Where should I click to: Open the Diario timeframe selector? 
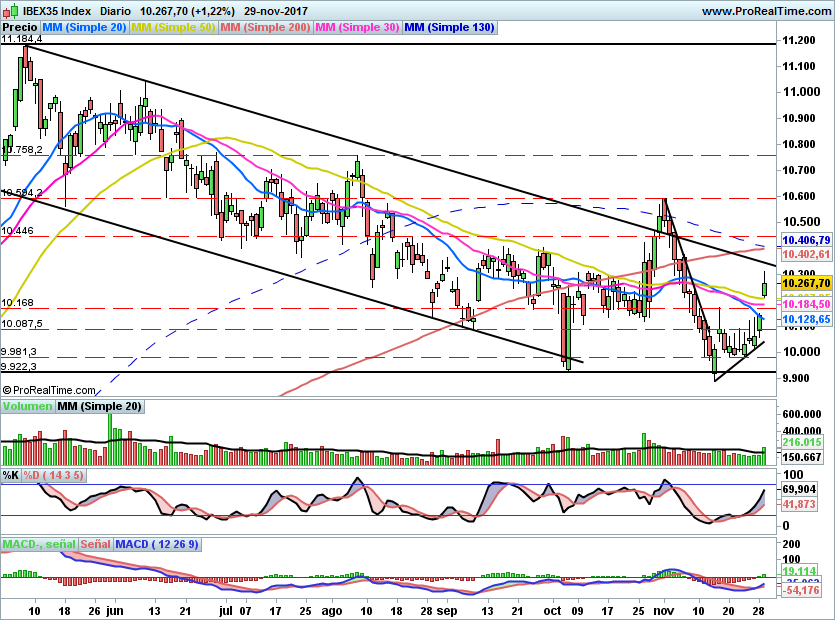click(x=115, y=10)
